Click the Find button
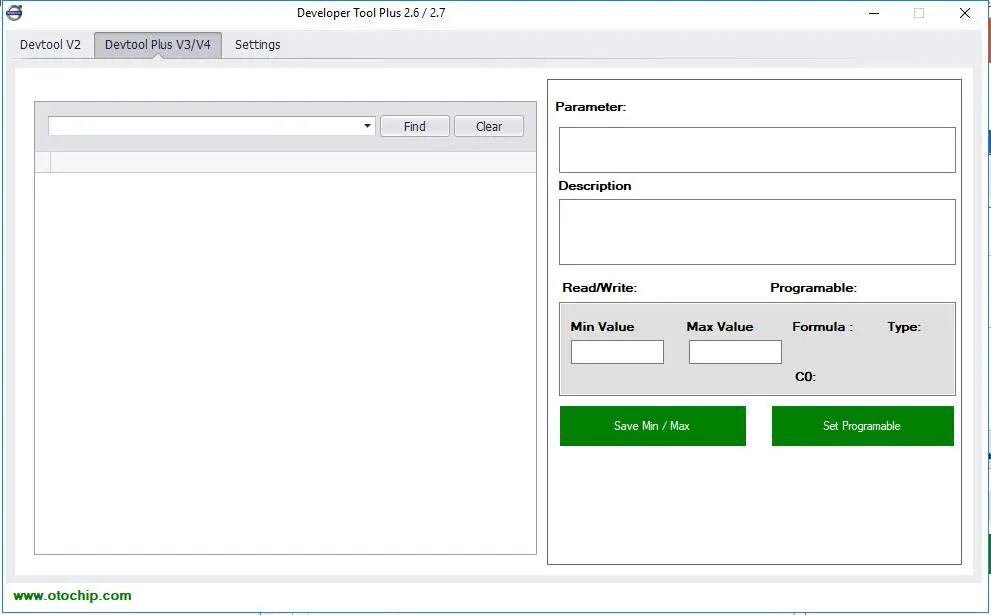 tap(415, 126)
